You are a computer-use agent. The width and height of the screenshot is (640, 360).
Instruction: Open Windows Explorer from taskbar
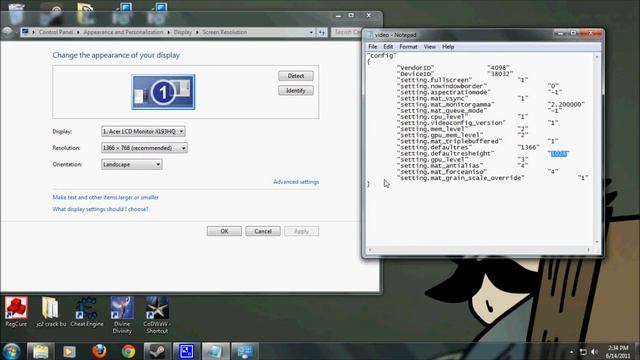pos(40,351)
